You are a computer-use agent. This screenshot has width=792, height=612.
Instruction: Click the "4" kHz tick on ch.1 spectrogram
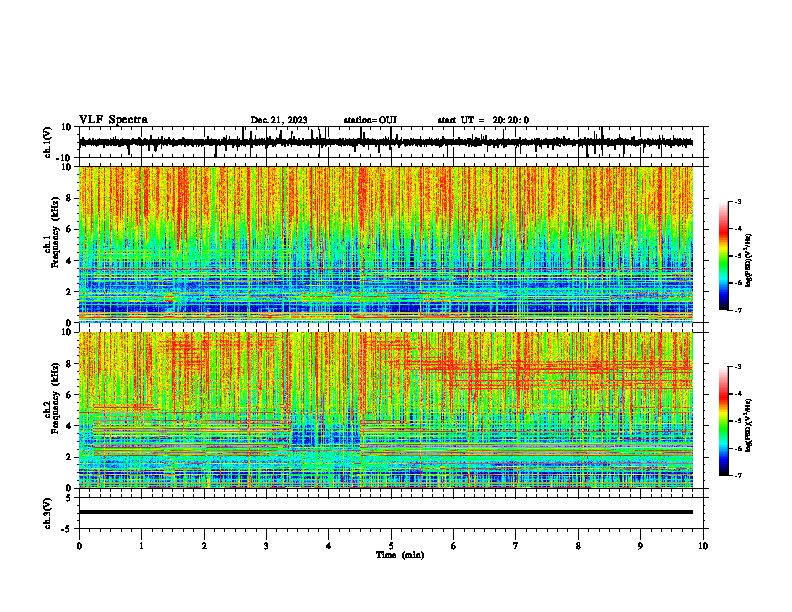coord(69,261)
